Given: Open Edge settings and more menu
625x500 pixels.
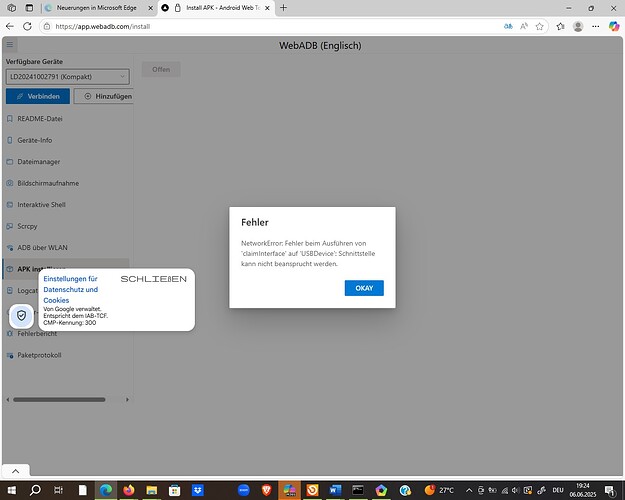Looking at the screenshot, I should pyautogui.click(x=596, y=26).
